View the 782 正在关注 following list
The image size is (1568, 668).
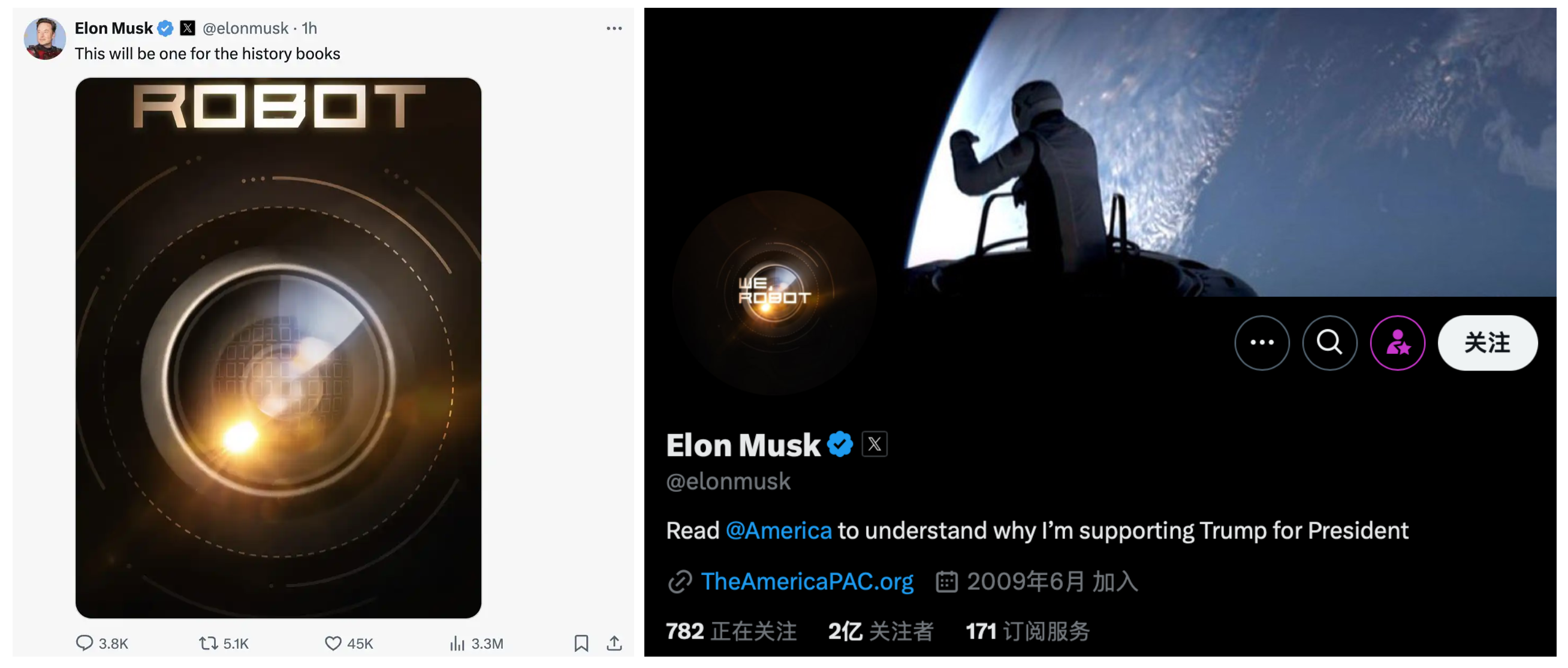[731, 631]
